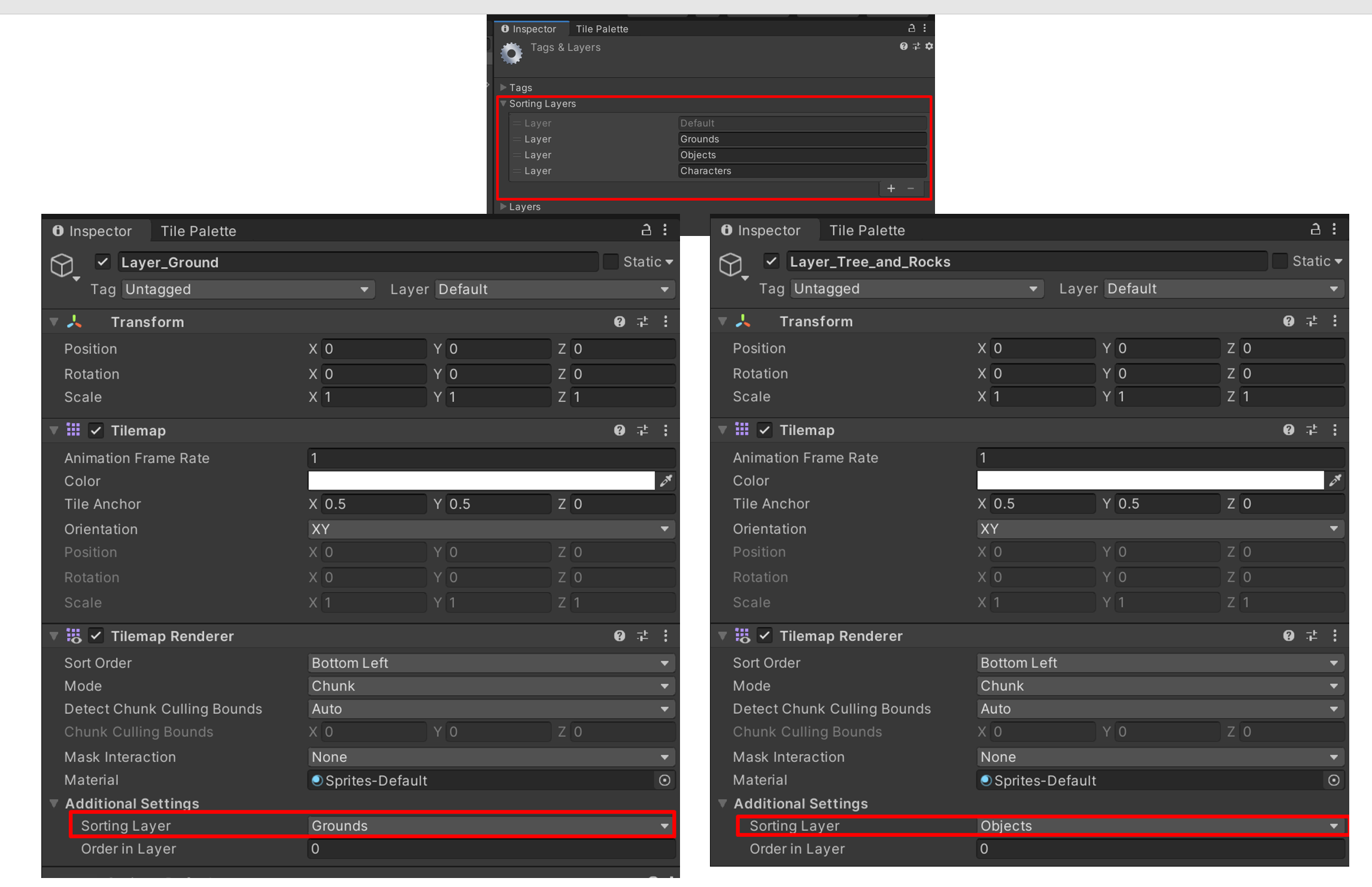The image size is (1372, 887).
Task: Click the gear icon in Tags & Layers header
Action: [x=929, y=47]
